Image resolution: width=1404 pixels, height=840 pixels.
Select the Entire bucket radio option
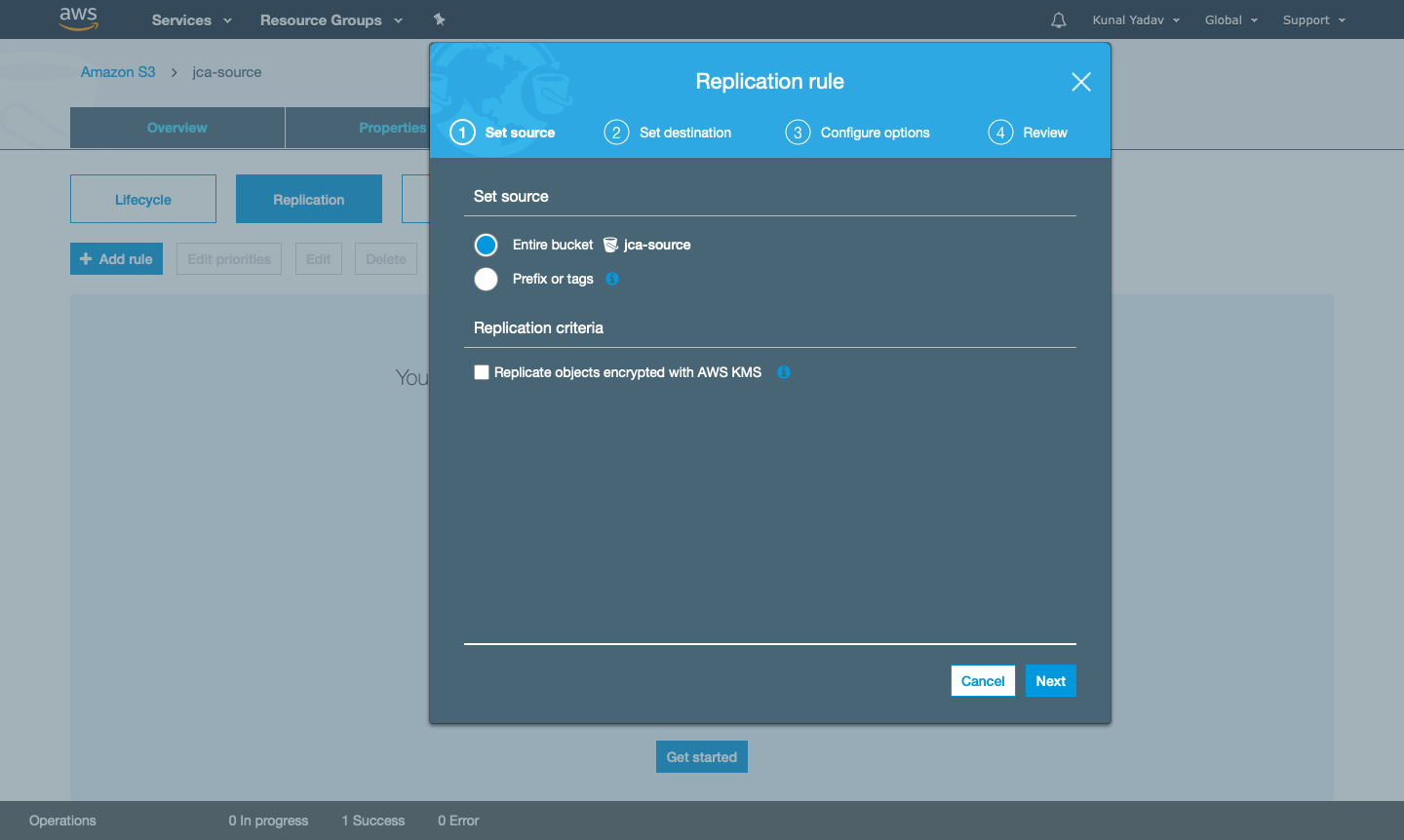486,245
